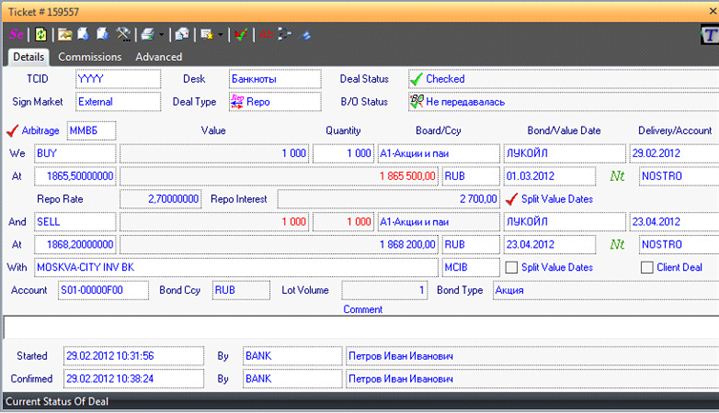This screenshot has height=413, width=719.
Task: Open the print options dropdown arrow
Action: point(161,35)
